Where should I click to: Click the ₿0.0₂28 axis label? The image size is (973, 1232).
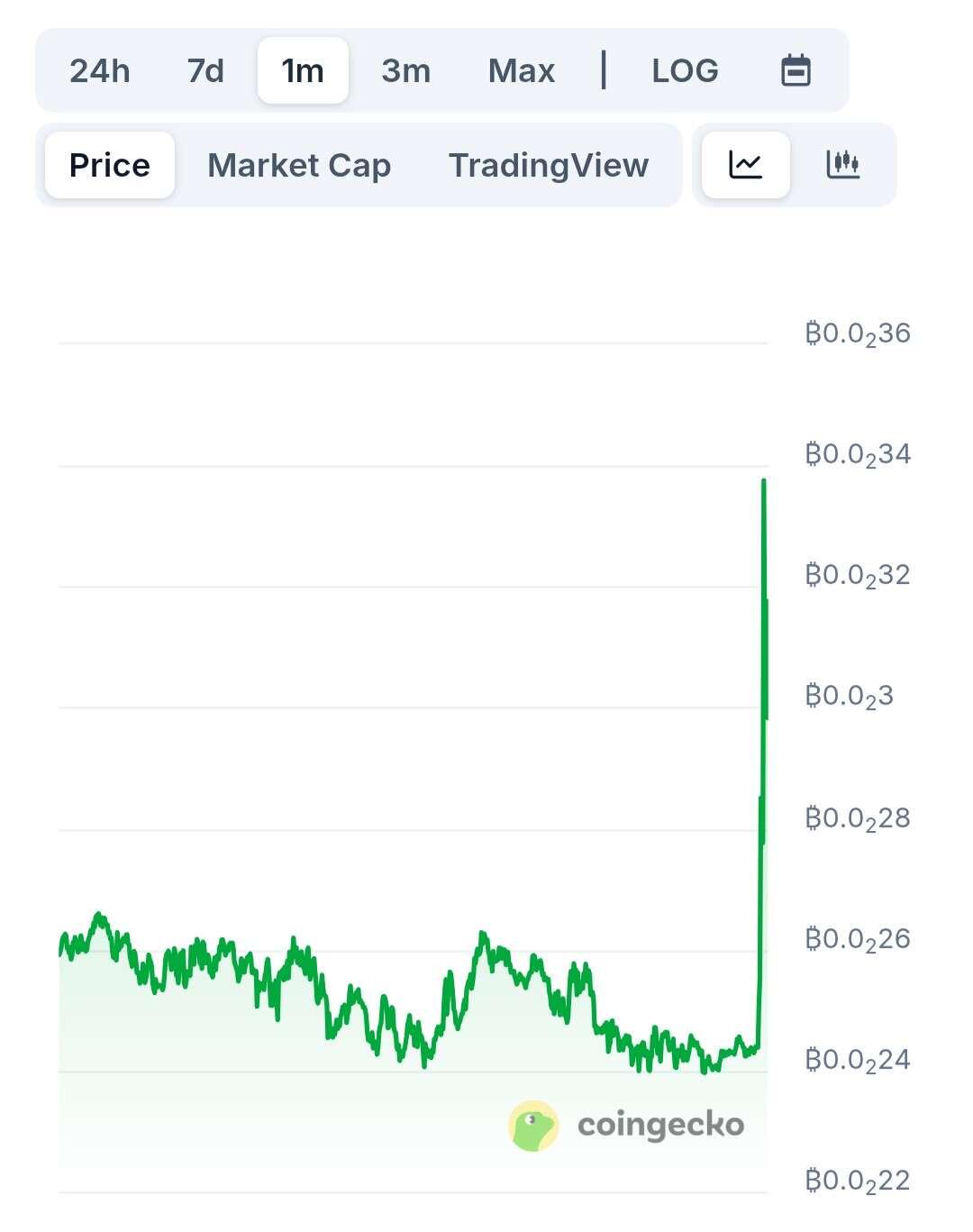(858, 818)
